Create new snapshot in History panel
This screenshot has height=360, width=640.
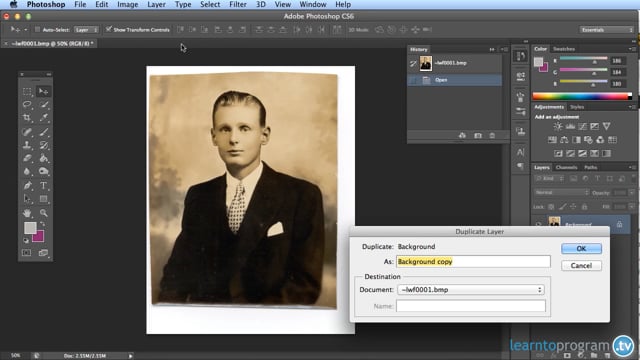[x=478, y=136]
